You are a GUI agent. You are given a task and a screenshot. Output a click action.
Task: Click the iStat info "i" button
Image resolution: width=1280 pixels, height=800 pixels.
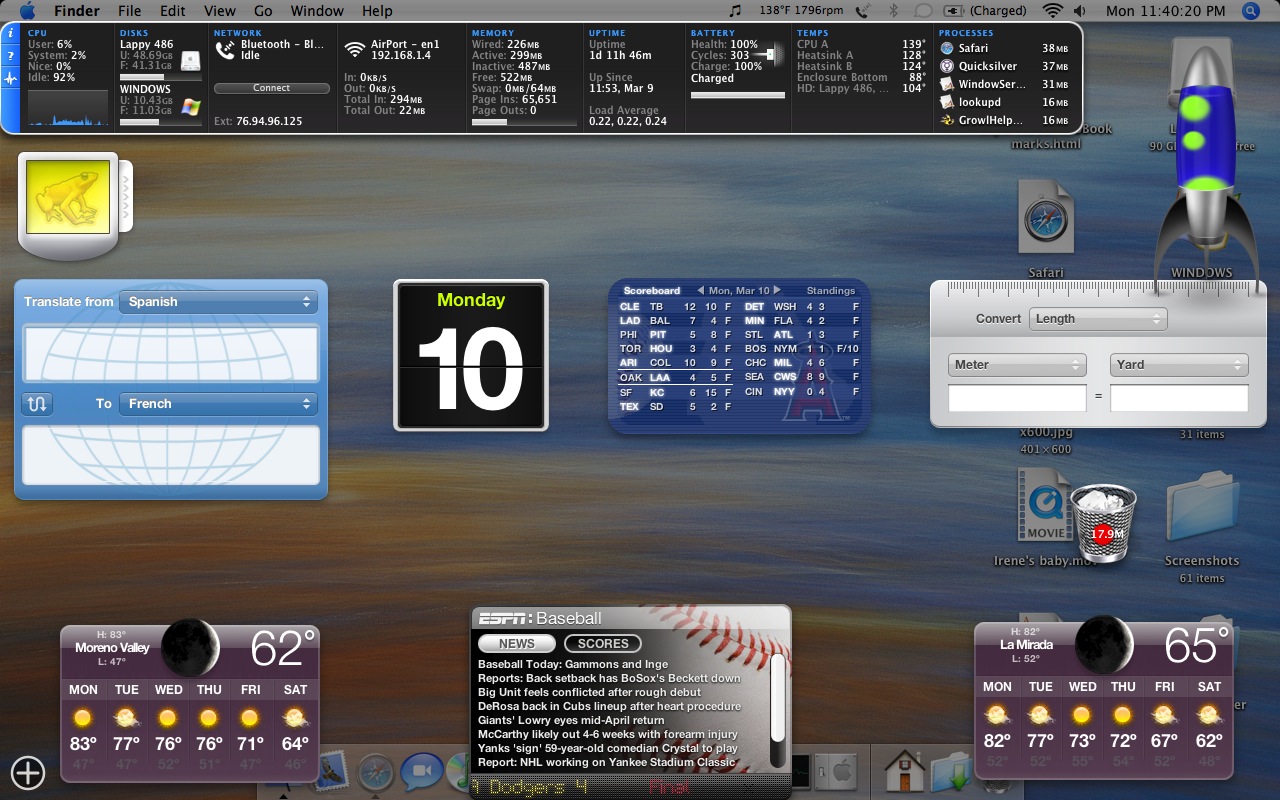click(x=11, y=33)
